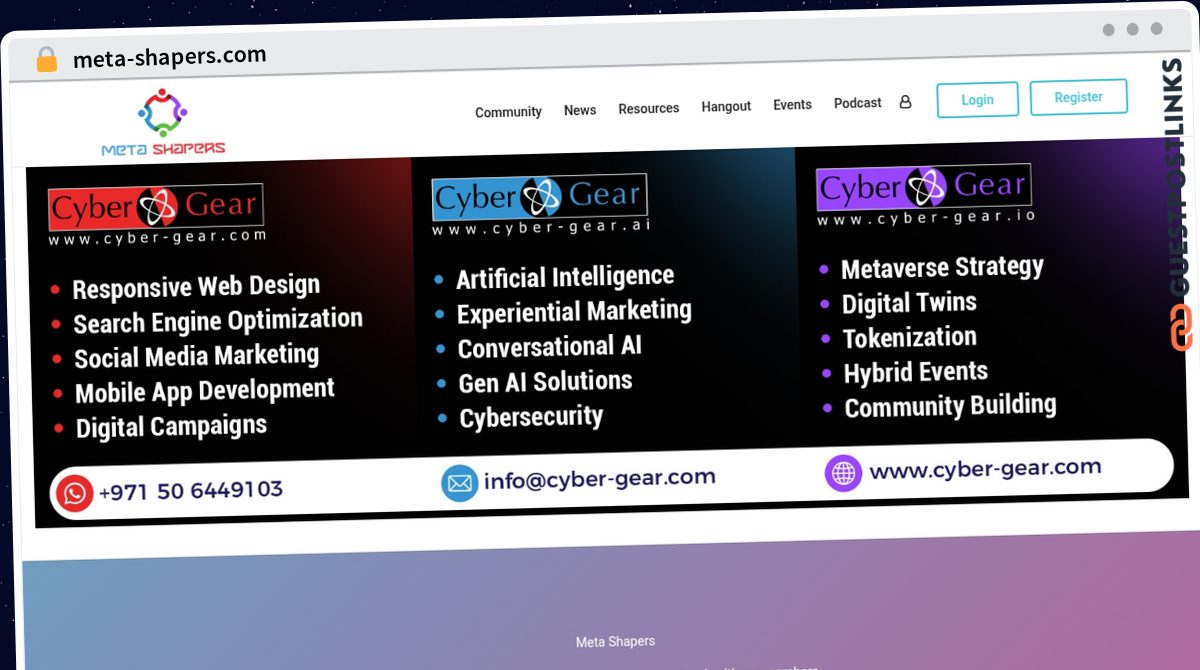This screenshot has width=1200, height=670.
Task: Click the +971 50 6449103 phone number
Action: 191,490
